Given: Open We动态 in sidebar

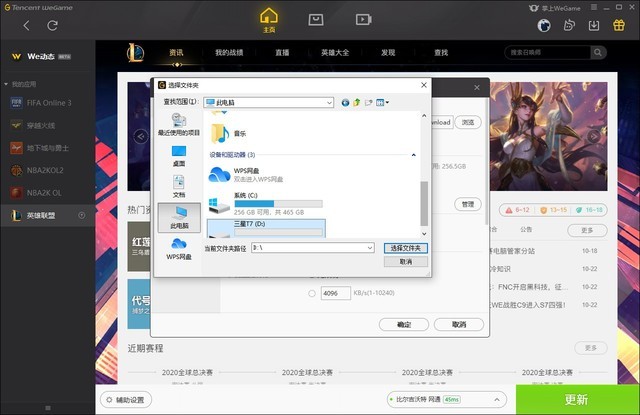Looking at the screenshot, I should tap(41, 56).
